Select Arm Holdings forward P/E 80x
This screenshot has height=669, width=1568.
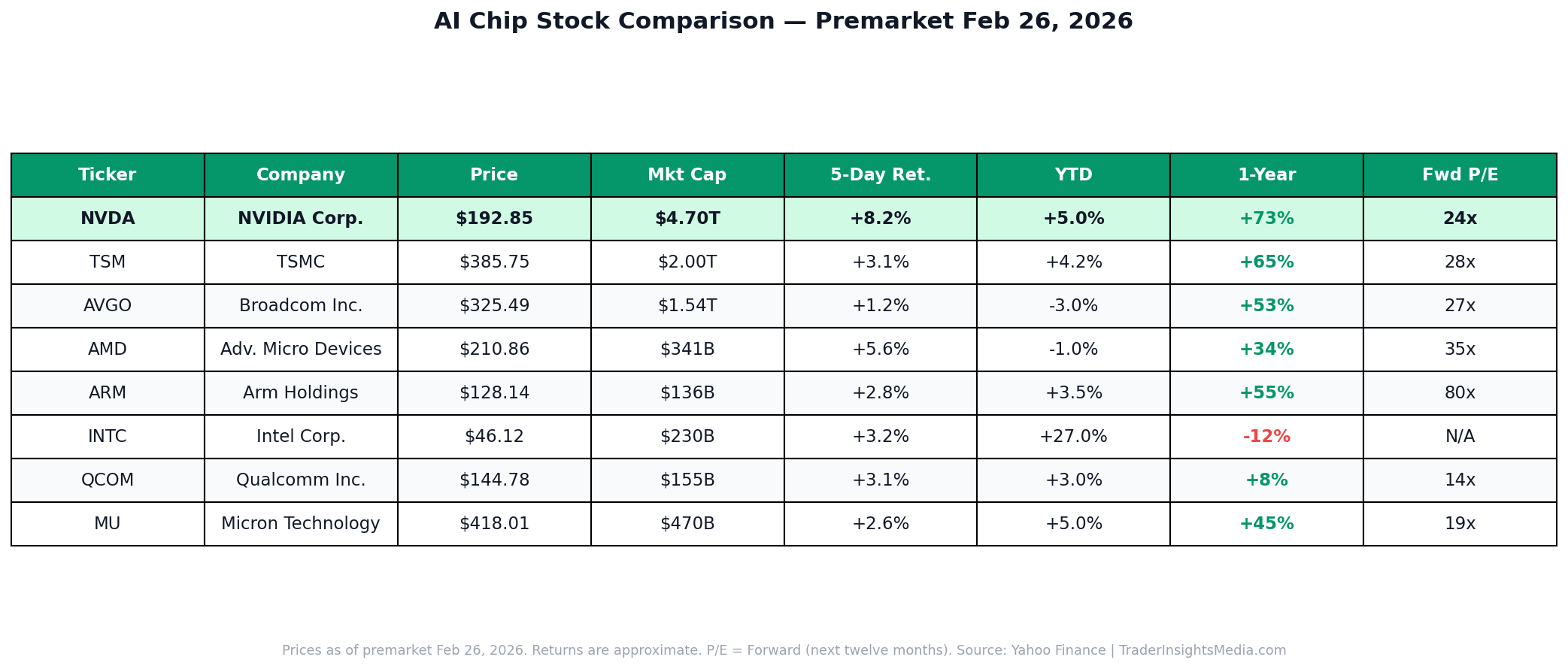[1460, 393]
